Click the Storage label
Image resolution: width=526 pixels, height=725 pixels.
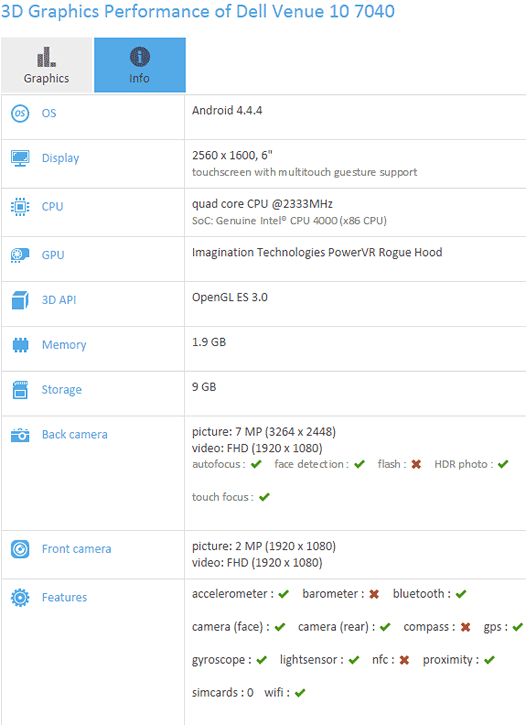point(61,390)
